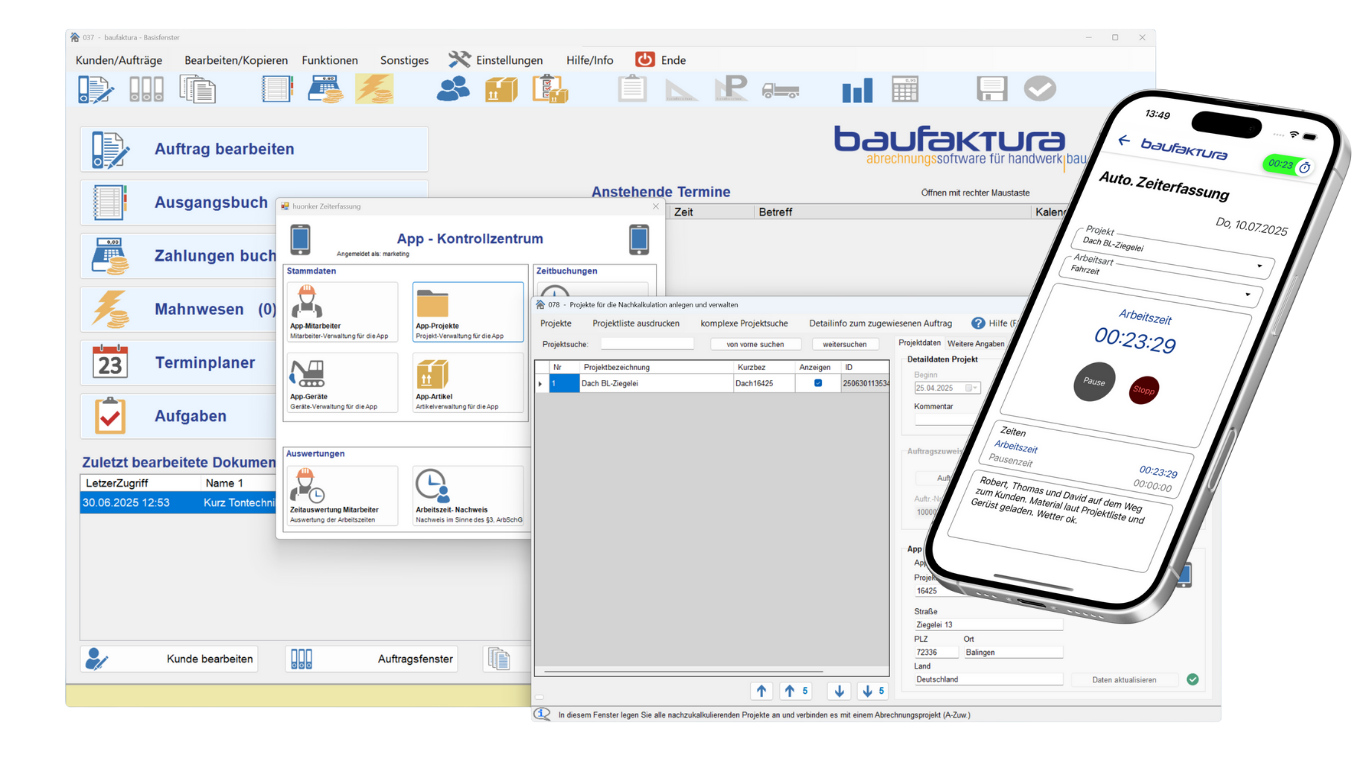Click the triangle with P toolbar icon

731,89
